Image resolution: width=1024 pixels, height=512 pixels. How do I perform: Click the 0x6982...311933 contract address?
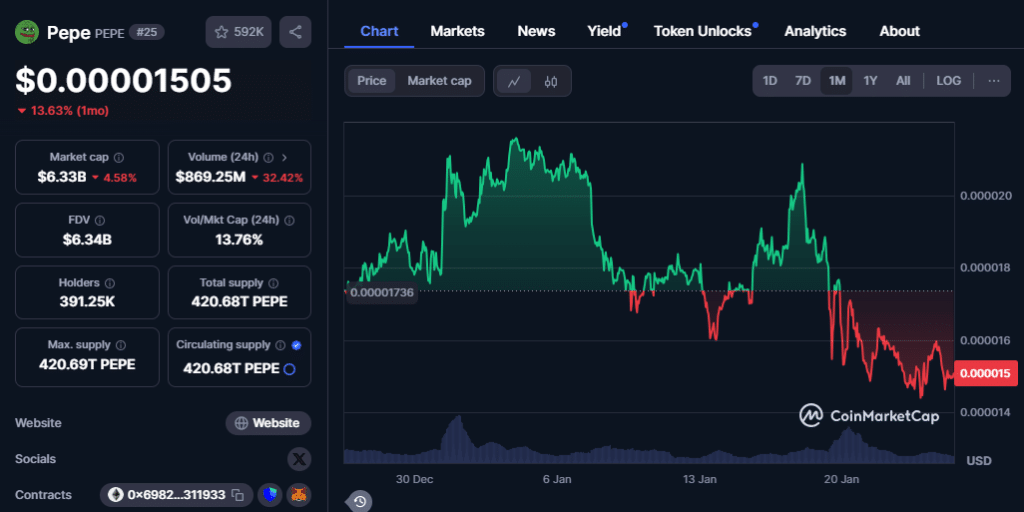176,495
